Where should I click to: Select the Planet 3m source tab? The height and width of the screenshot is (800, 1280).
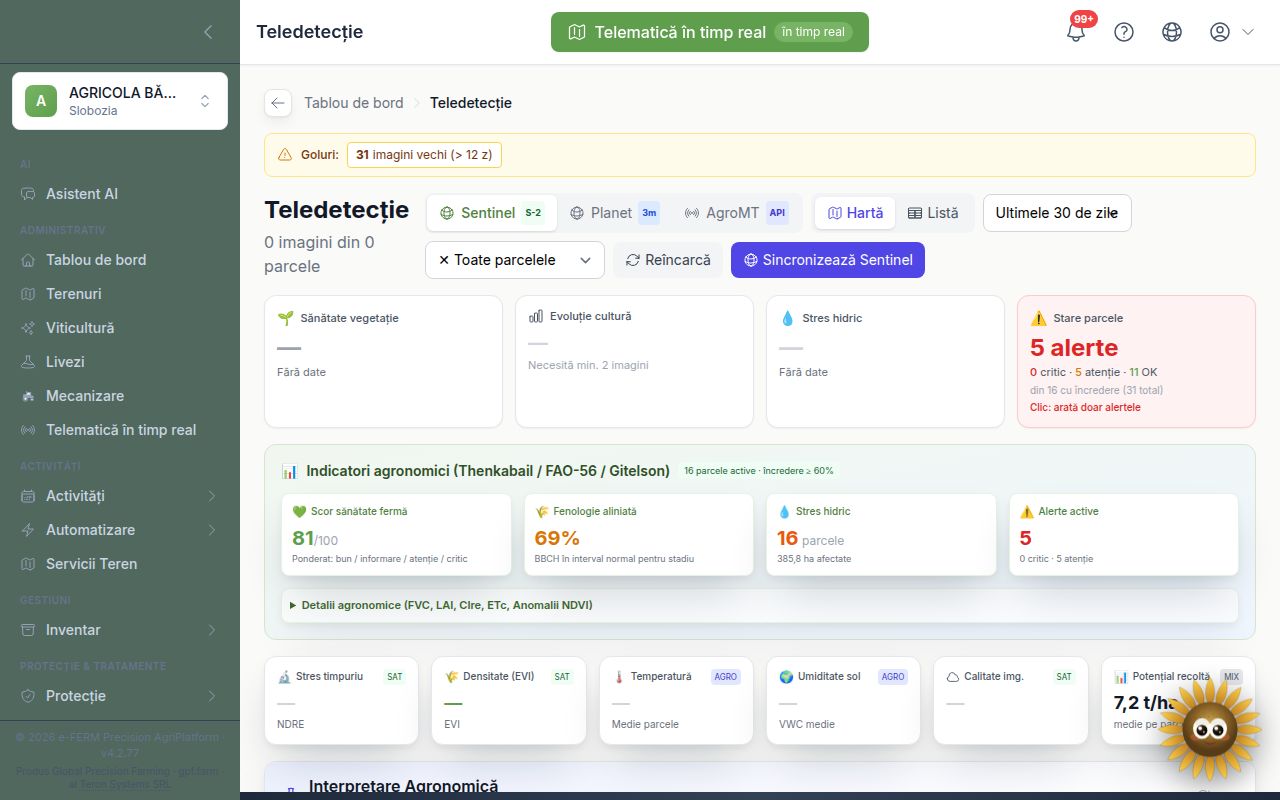click(614, 213)
